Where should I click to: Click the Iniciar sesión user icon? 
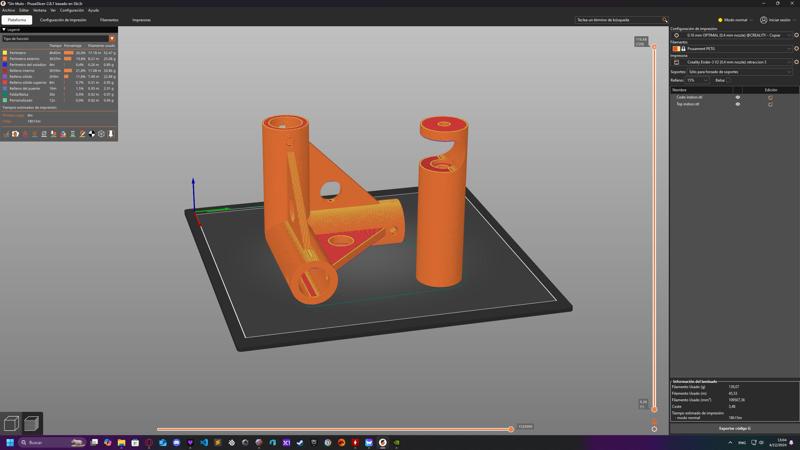764,20
